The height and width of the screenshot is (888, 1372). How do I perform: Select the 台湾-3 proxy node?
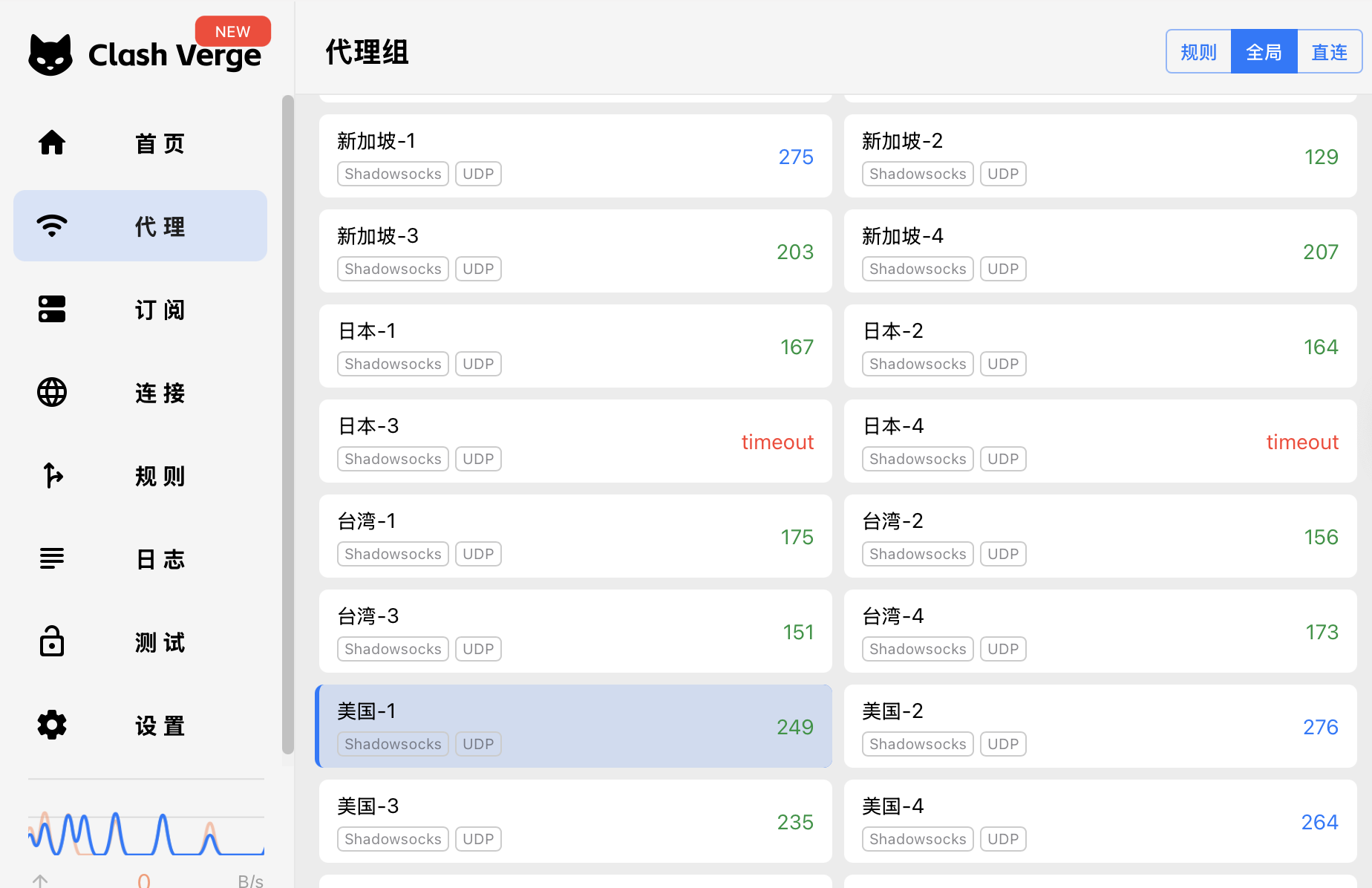pos(575,631)
